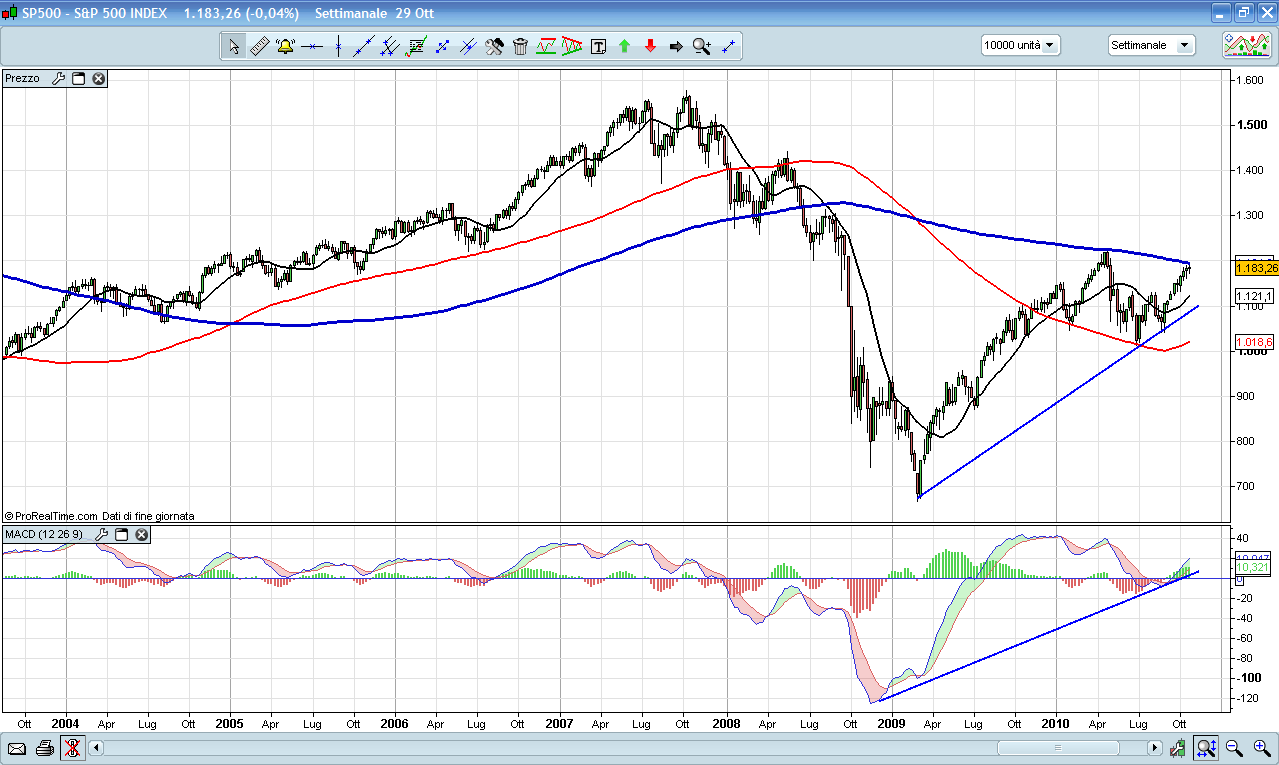Toggle the crossed-out chain link button
This screenshot has height=765, width=1279.
[x=72, y=747]
